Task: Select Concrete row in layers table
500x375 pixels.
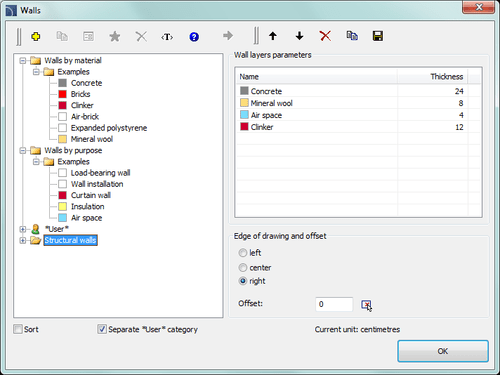Action: (358, 91)
